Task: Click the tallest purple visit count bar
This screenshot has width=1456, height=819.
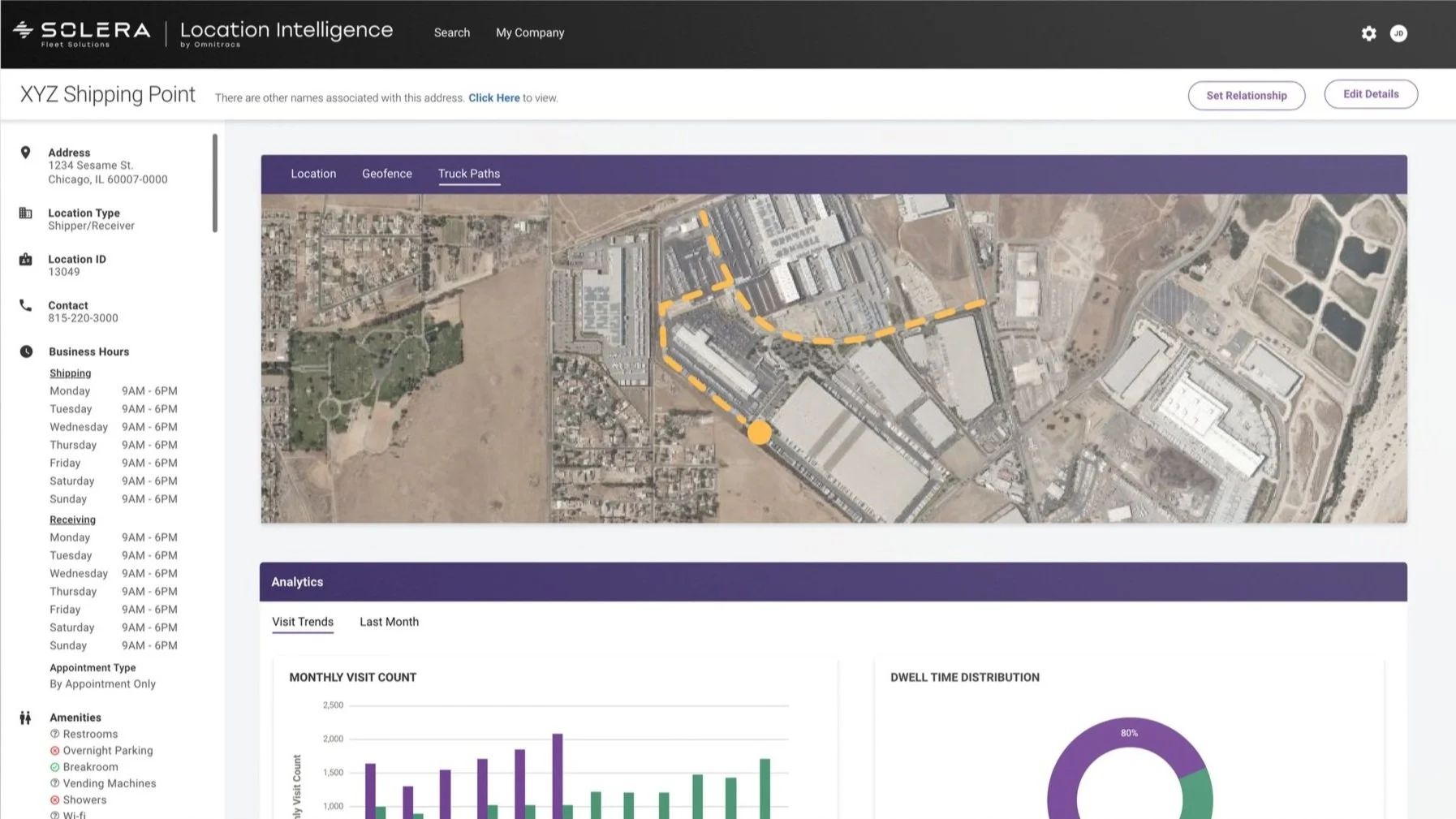Action: [558, 776]
